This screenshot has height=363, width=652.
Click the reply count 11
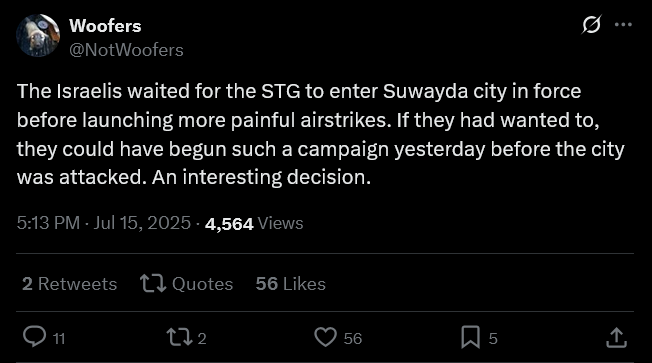point(59,338)
